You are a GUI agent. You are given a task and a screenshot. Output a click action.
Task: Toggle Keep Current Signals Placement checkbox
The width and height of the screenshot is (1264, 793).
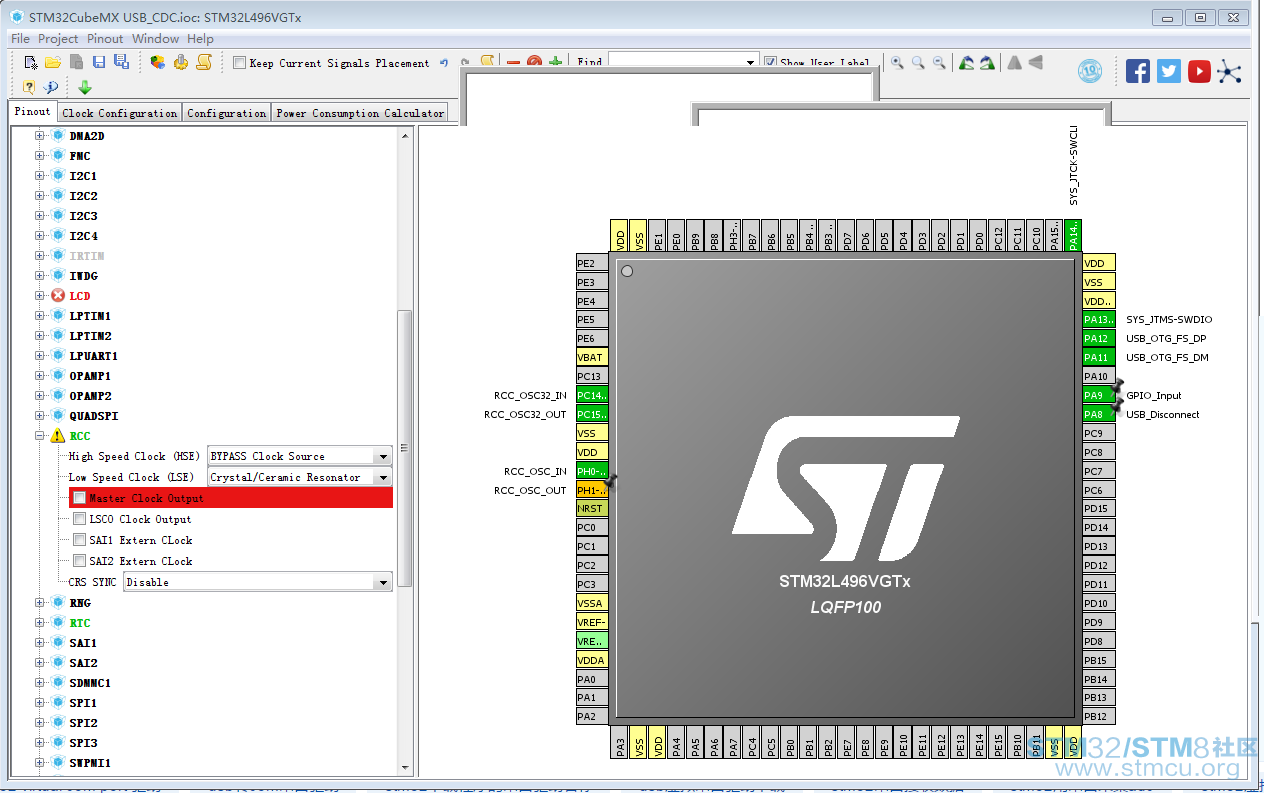(x=239, y=63)
